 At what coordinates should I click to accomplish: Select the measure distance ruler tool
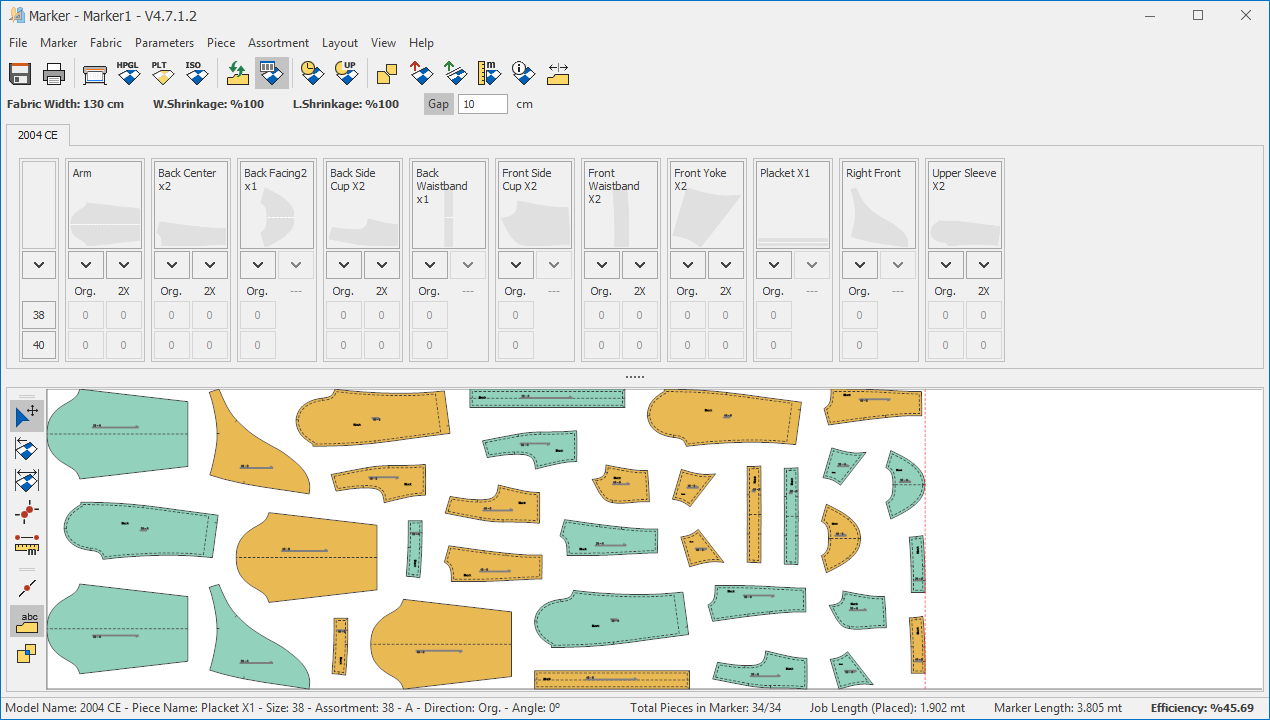(x=27, y=544)
